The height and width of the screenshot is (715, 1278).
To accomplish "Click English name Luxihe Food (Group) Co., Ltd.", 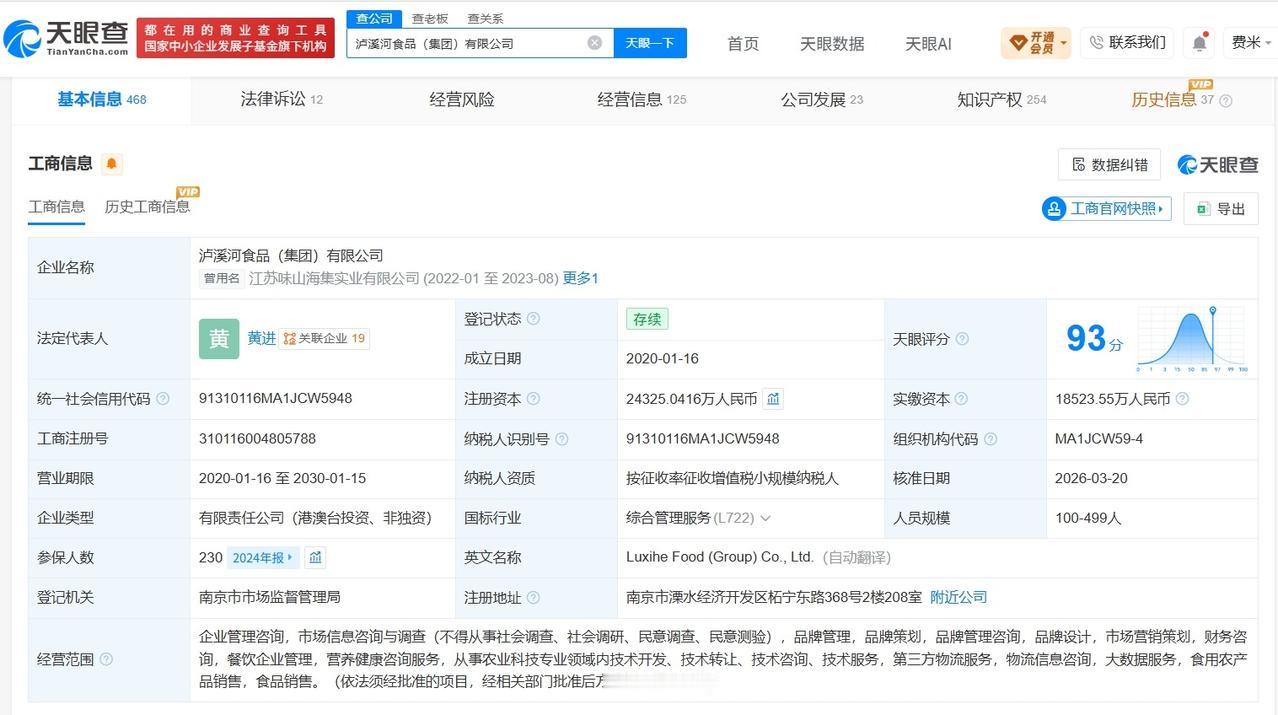I will point(720,557).
